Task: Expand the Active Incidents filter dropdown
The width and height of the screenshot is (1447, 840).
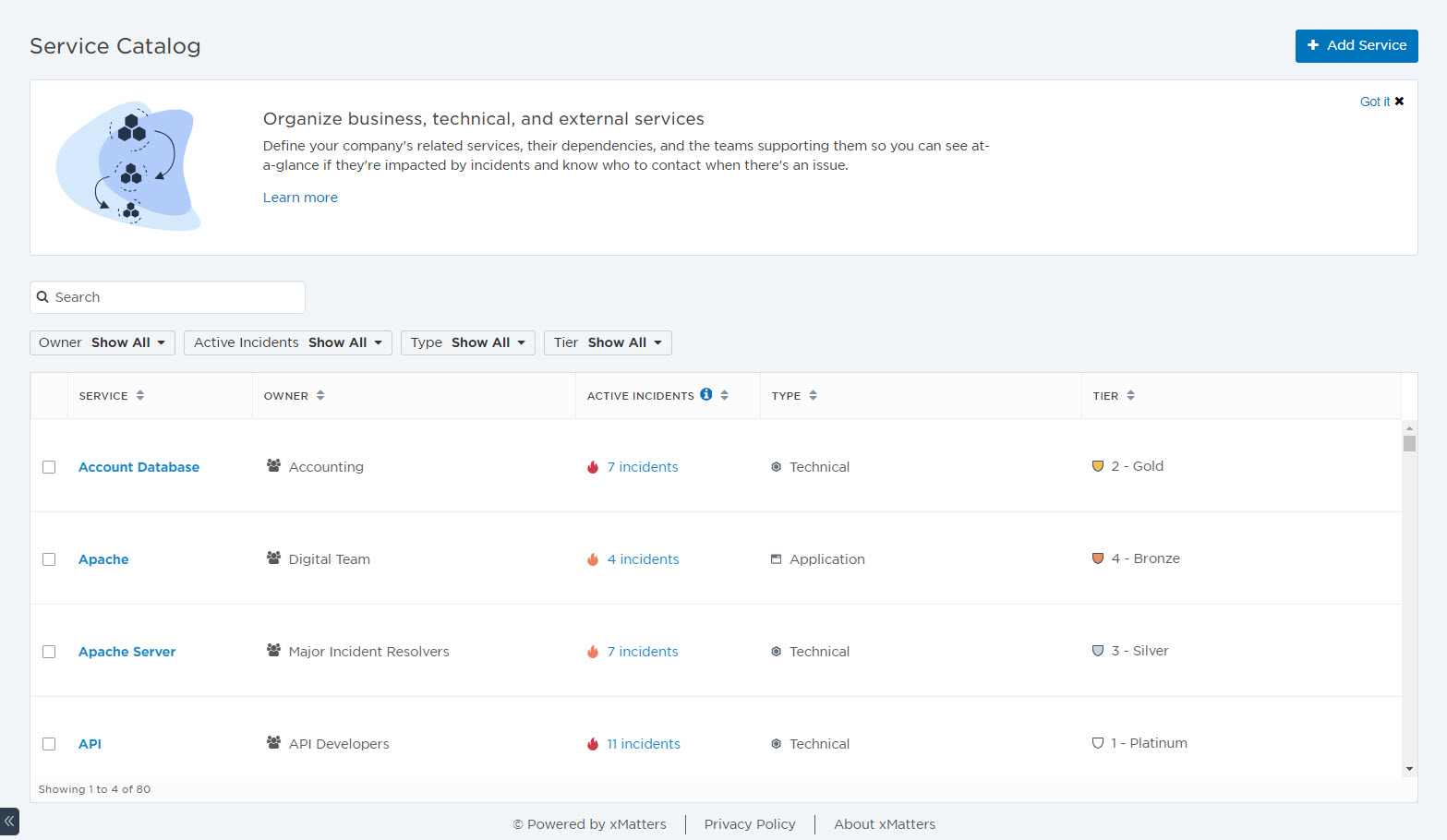Action: click(x=288, y=342)
